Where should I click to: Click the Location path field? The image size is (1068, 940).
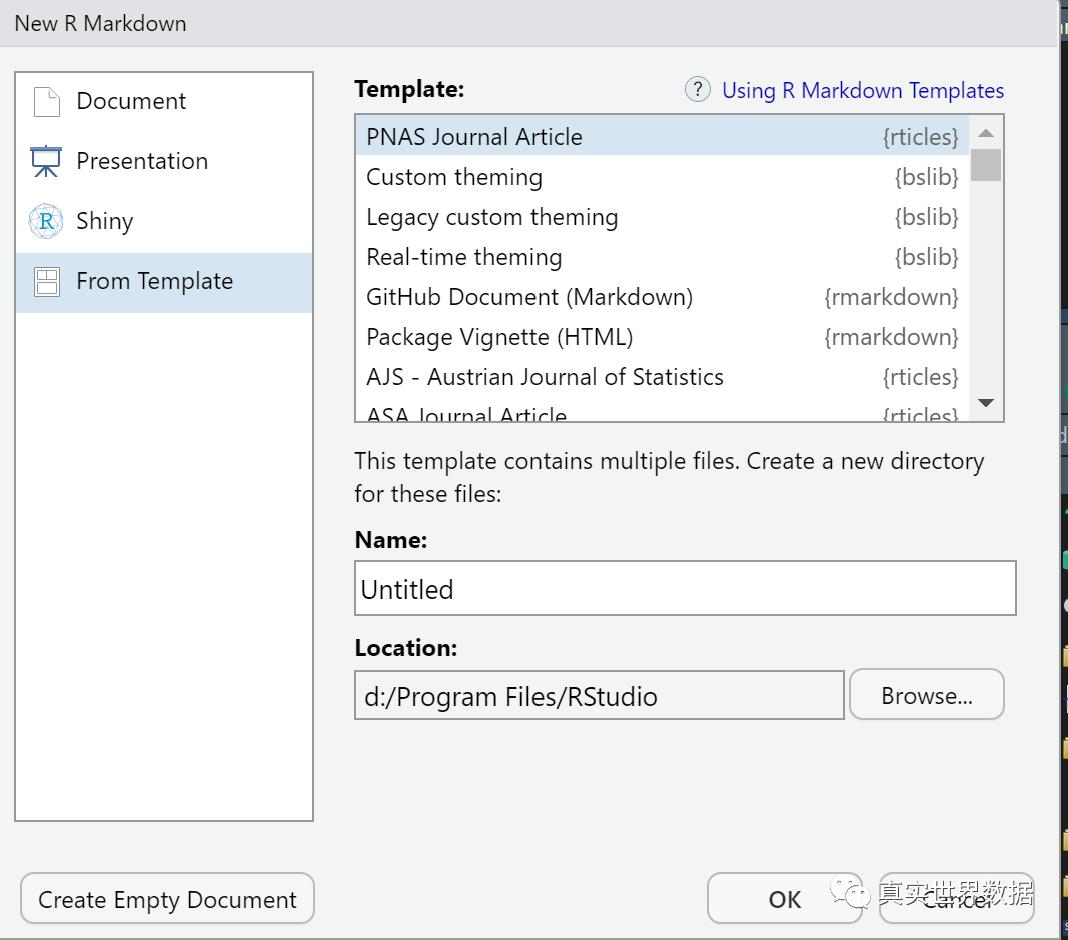click(x=598, y=696)
